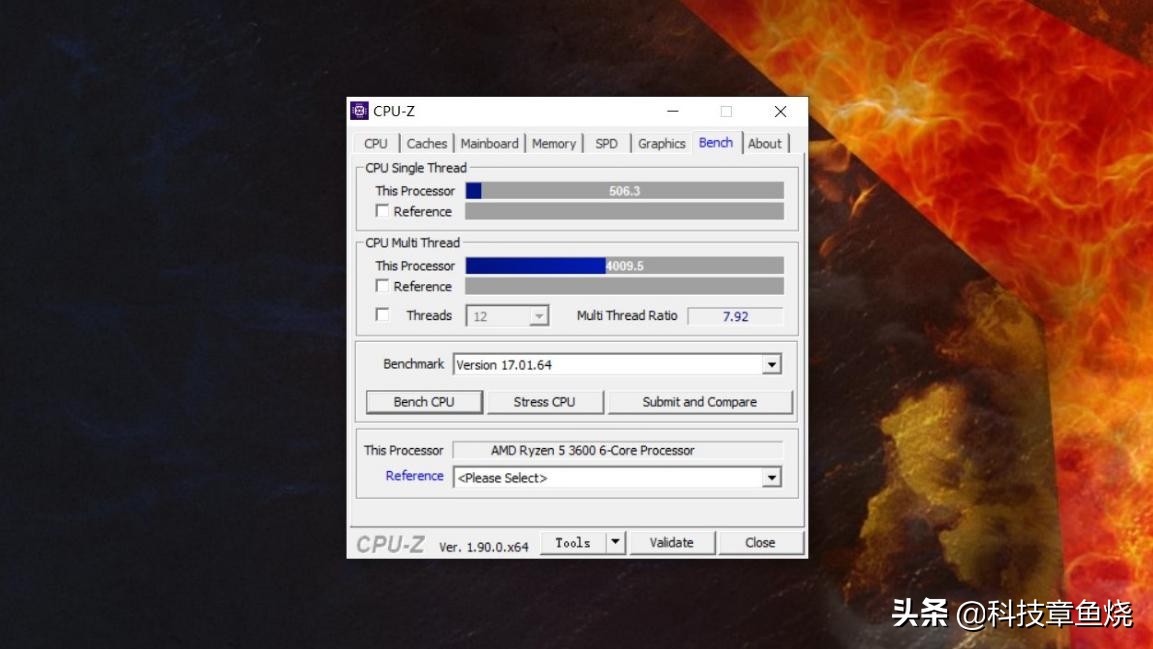
Task: Open the Benchmark version dropdown
Action: [x=771, y=365]
